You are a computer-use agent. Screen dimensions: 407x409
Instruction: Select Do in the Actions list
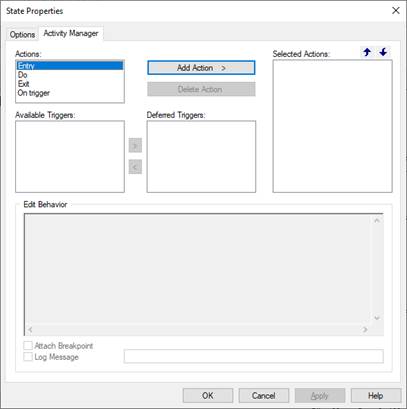(70, 75)
